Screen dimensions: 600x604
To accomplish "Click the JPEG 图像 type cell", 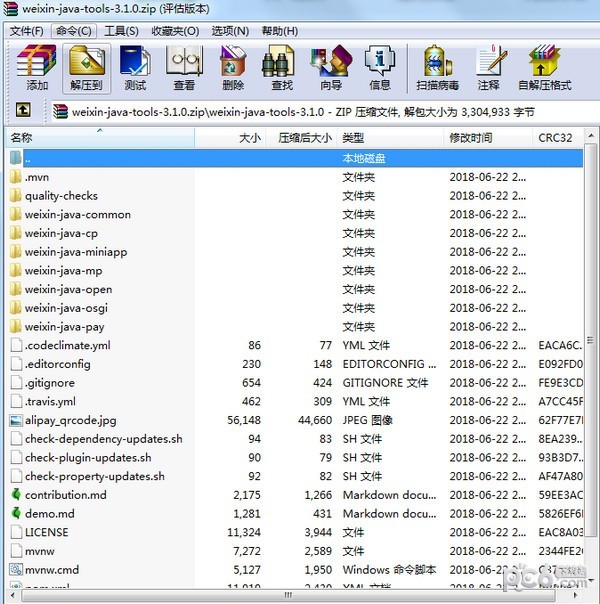I will pyautogui.click(x=367, y=420).
